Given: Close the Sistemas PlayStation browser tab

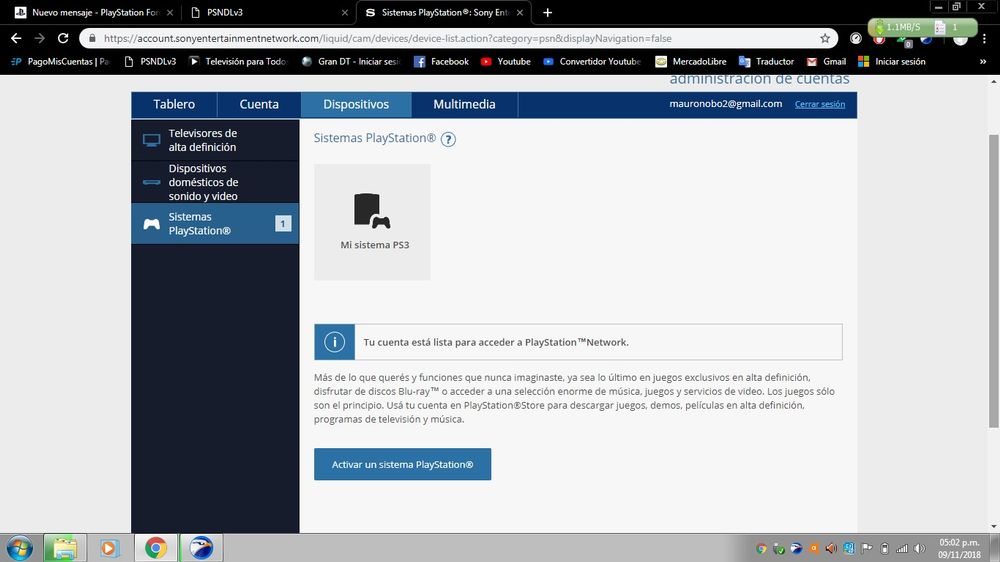Looking at the screenshot, I should [x=520, y=12].
